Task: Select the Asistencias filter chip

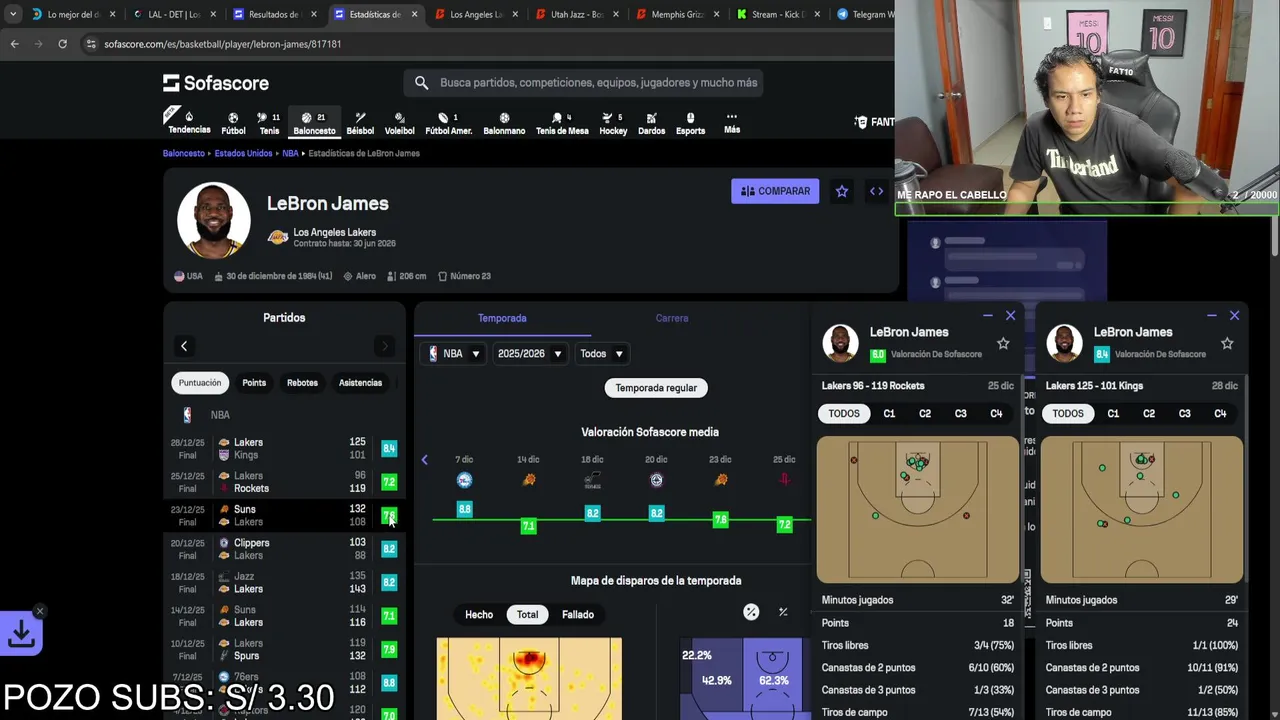Action: pyautogui.click(x=360, y=382)
